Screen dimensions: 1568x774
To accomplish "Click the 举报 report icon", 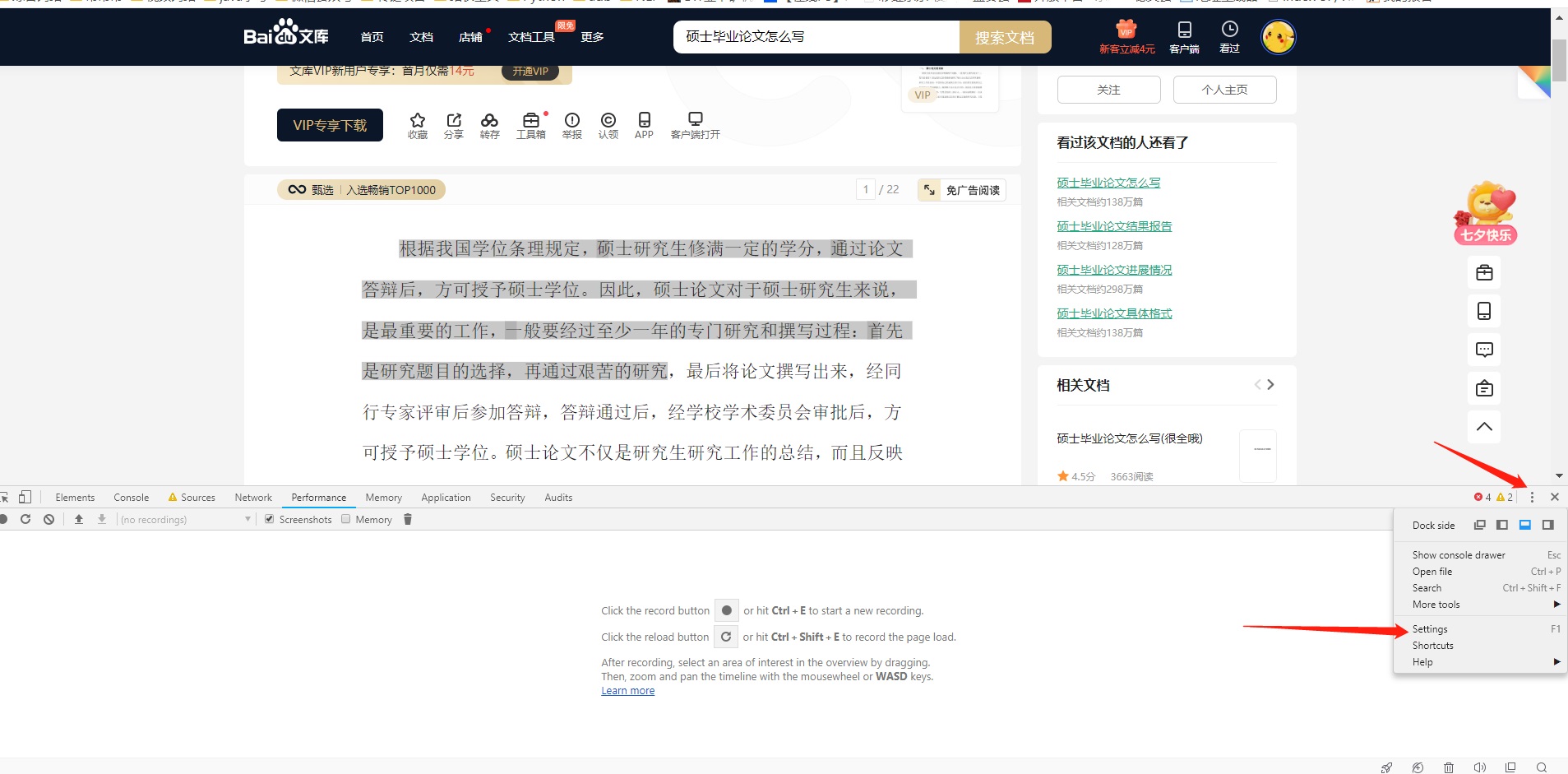I will point(571,120).
